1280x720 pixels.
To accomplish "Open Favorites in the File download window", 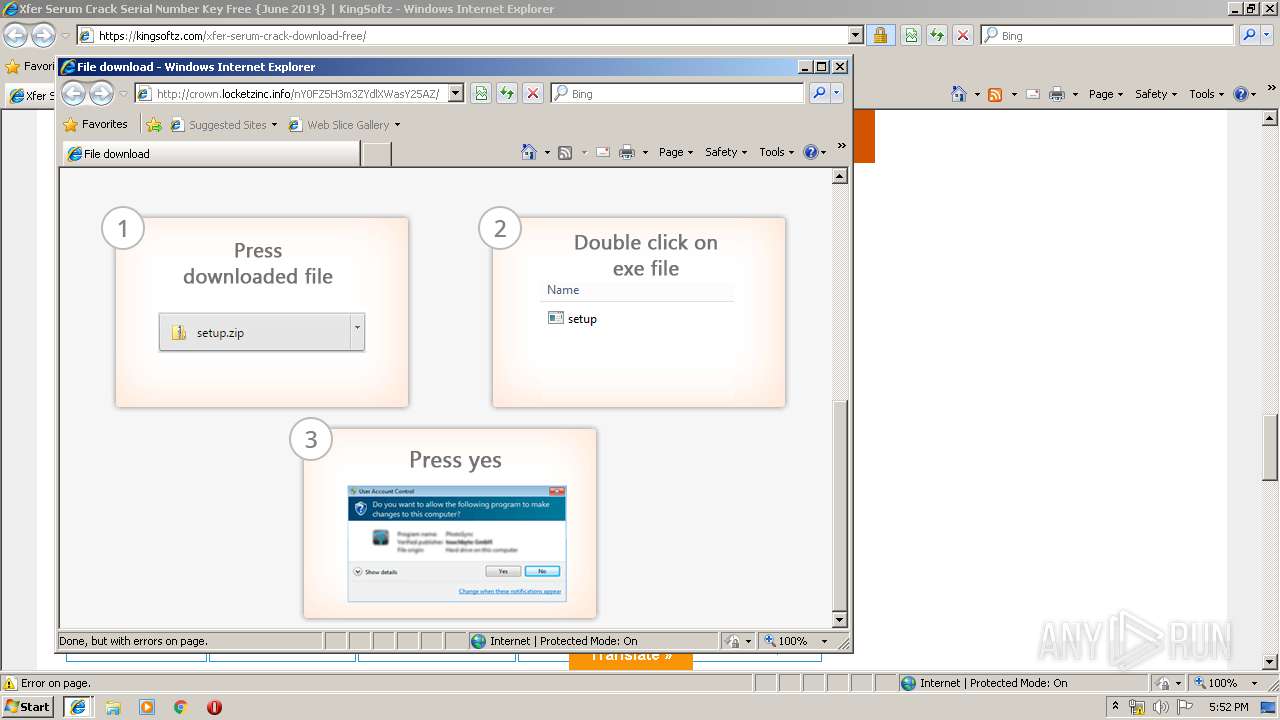I will click(x=95, y=124).
